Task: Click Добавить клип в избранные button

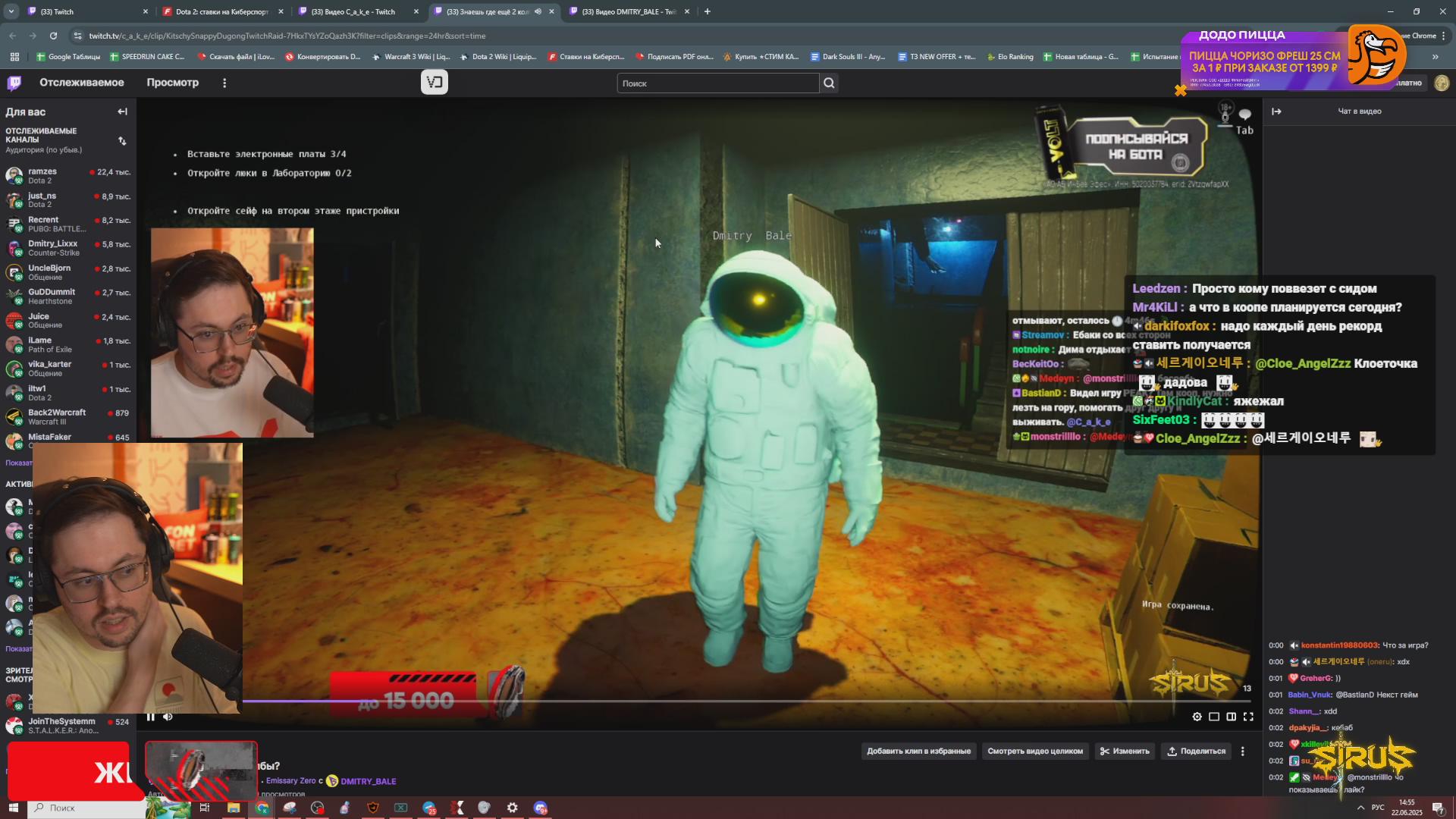Action: (x=918, y=752)
